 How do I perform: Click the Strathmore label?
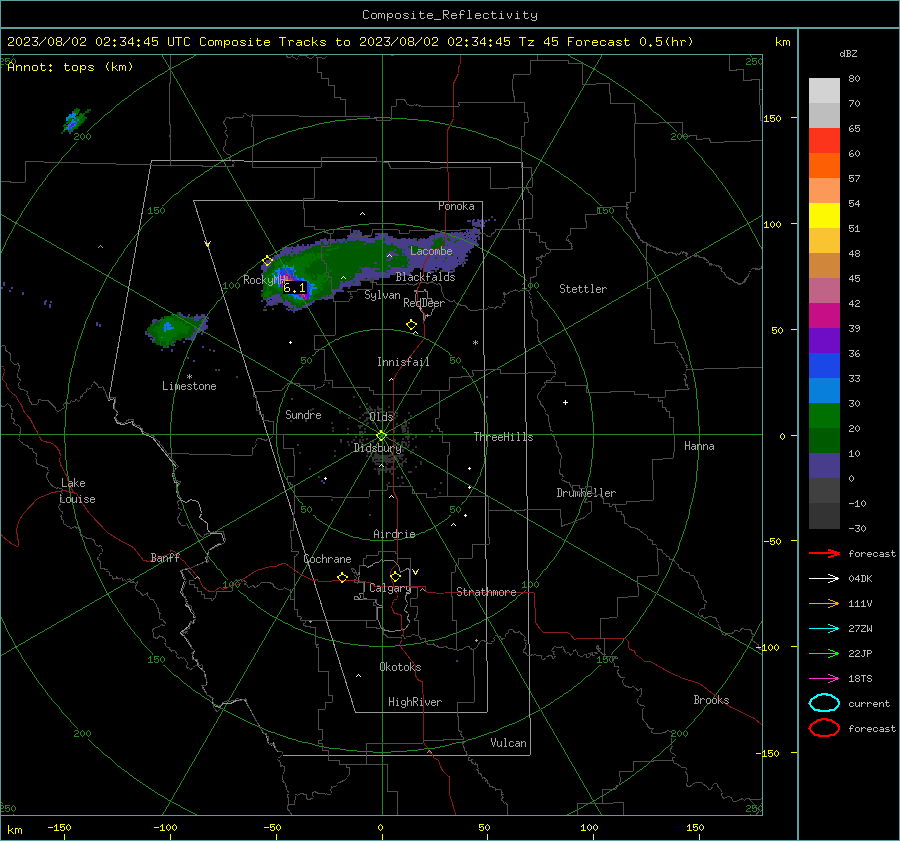[486, 592]
